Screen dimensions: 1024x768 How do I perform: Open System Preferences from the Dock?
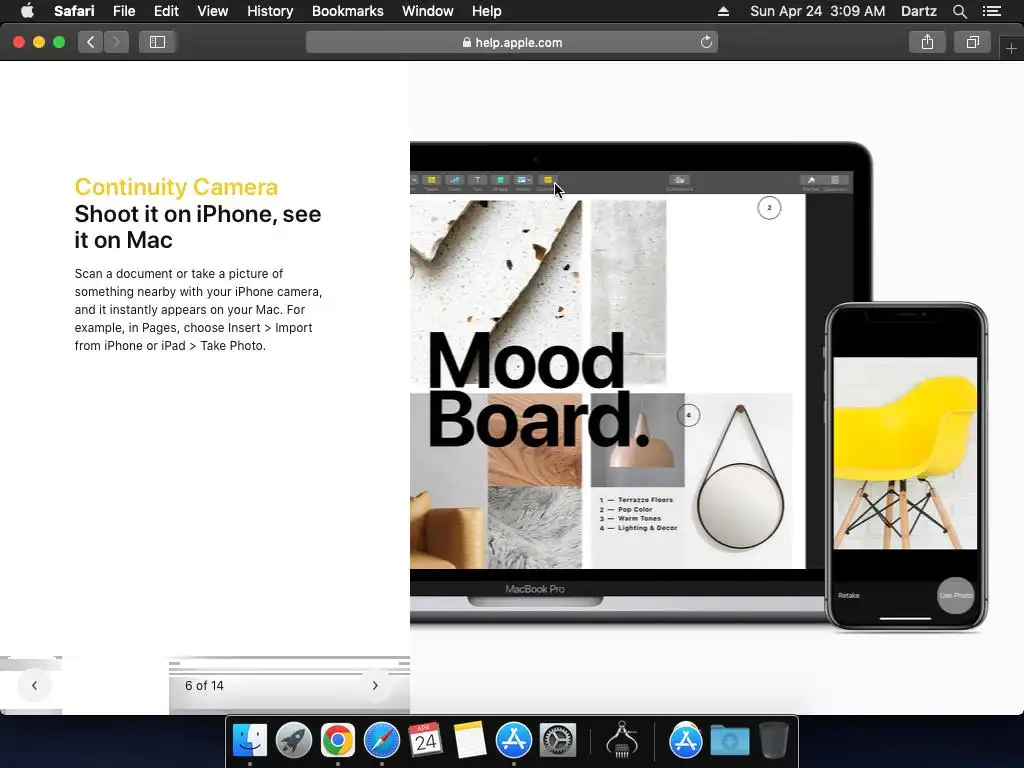pyautogui.click(x=558, y=741)
